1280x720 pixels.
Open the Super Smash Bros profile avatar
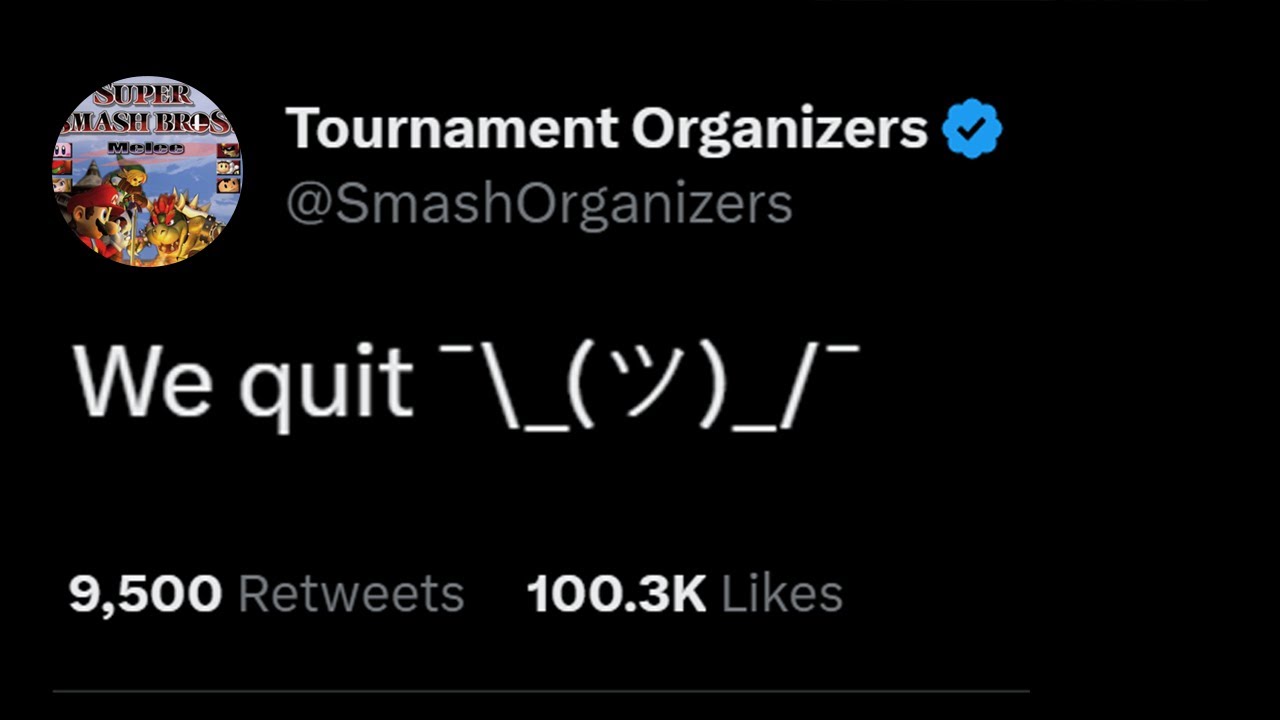coord(146,171)
